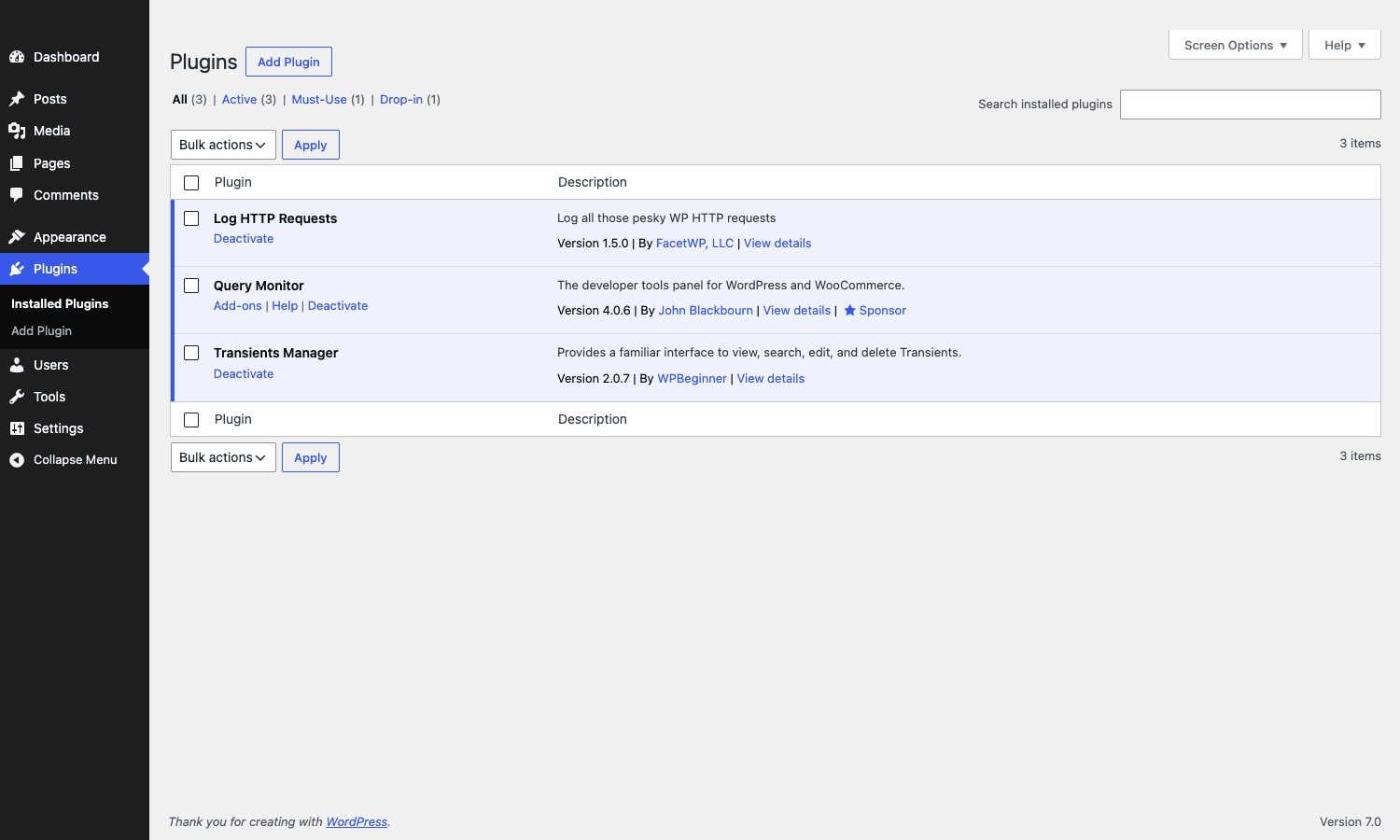1400x840 pixels.
Task: Deactivate the Query Monitor plugin
Action: click(x=338, y=305)
